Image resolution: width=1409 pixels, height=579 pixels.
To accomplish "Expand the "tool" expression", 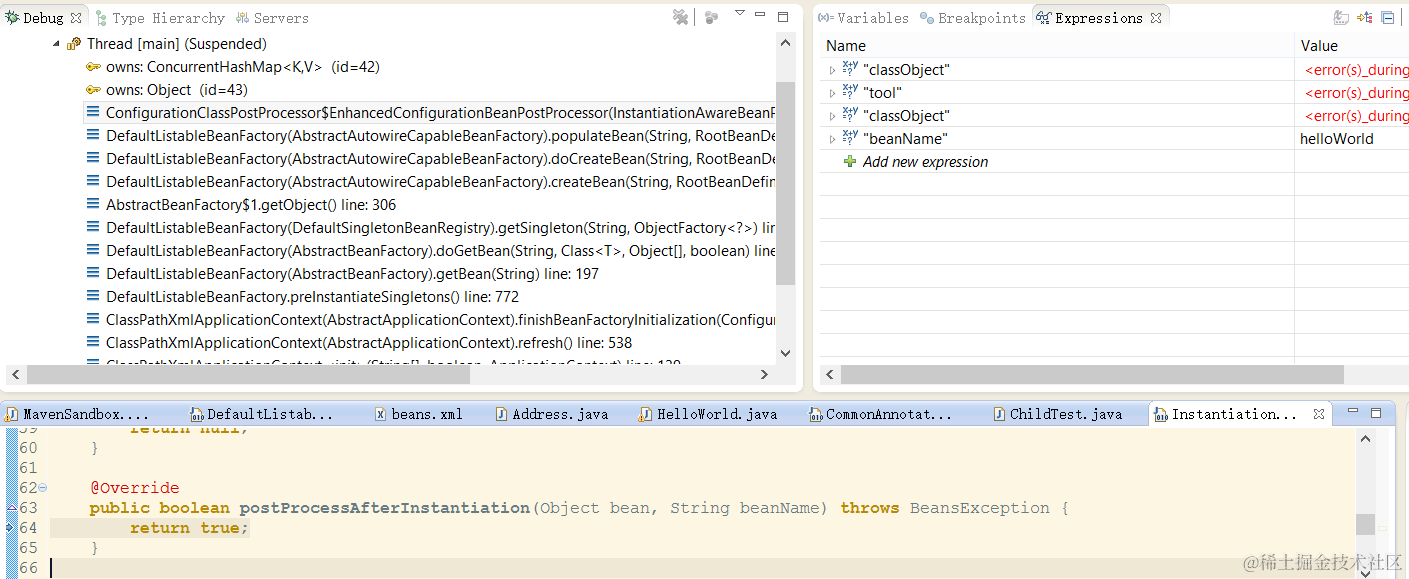I will [832, 93].
